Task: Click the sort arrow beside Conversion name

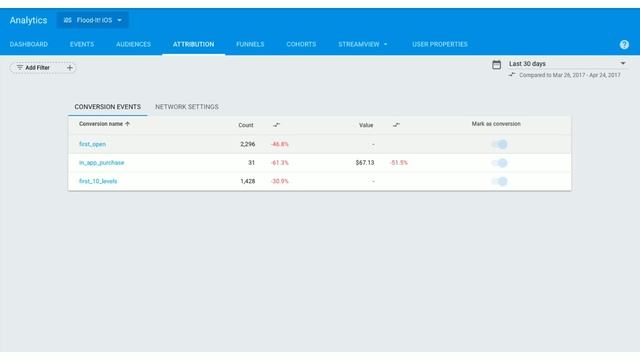Action: tap(127, 124)
